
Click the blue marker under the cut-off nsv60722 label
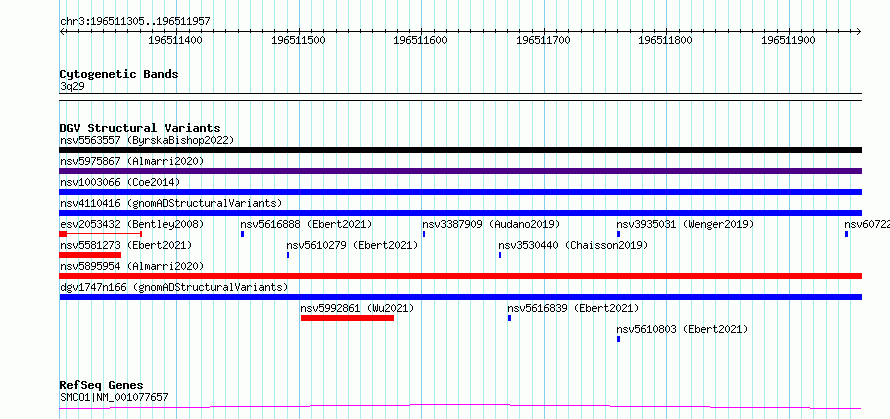[846, 234]
